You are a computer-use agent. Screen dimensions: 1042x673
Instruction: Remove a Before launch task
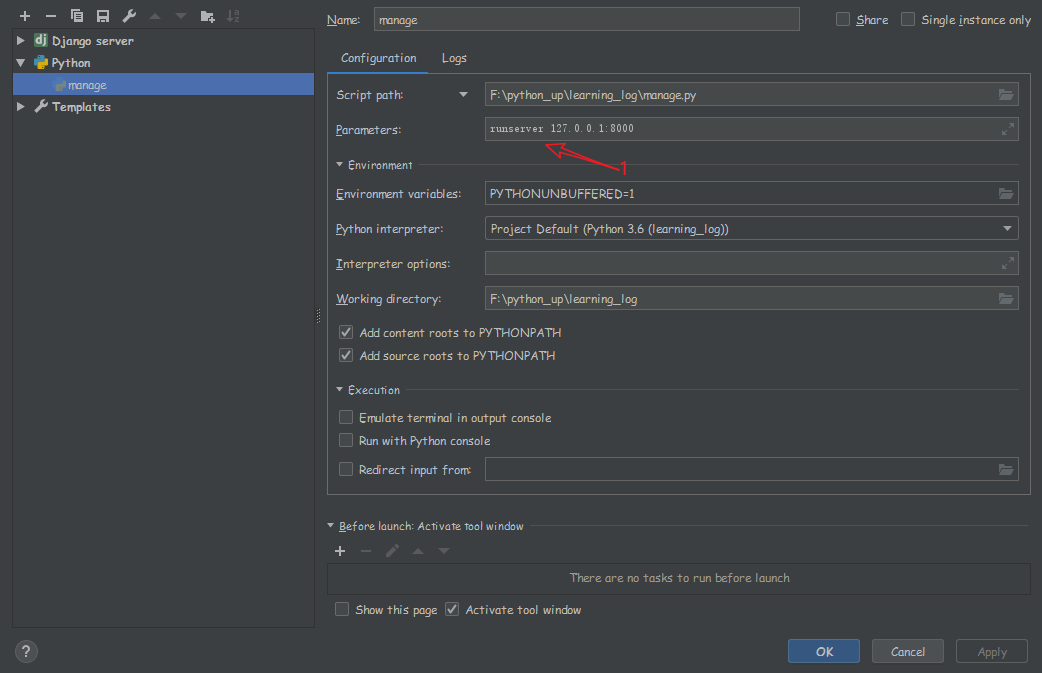365,551
